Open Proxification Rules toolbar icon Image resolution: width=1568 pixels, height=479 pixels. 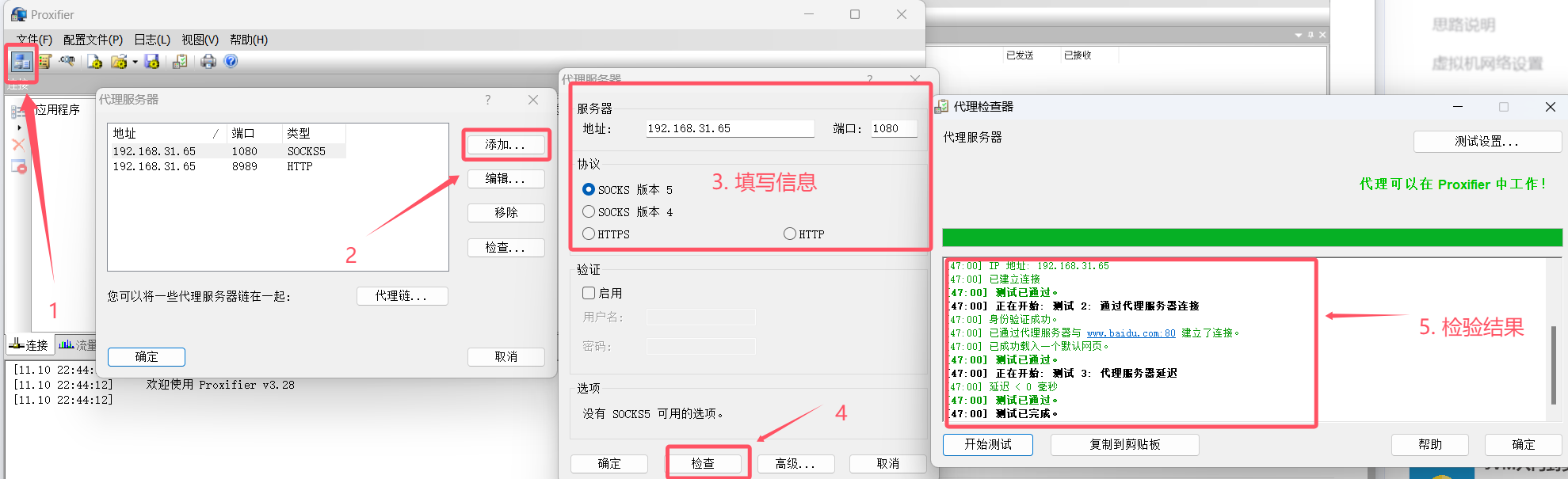click(x=45, y=62)
